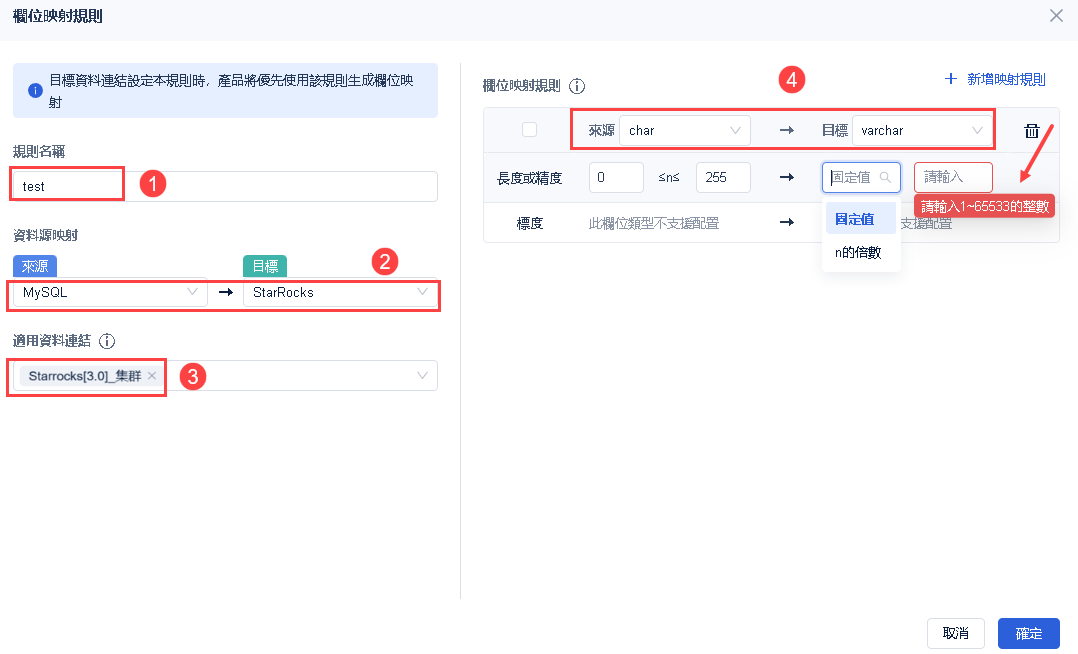This screenshot has height=654, width=1078.
Task: Click the search icon in the 固定值 field
Action: tap(885, 177)
